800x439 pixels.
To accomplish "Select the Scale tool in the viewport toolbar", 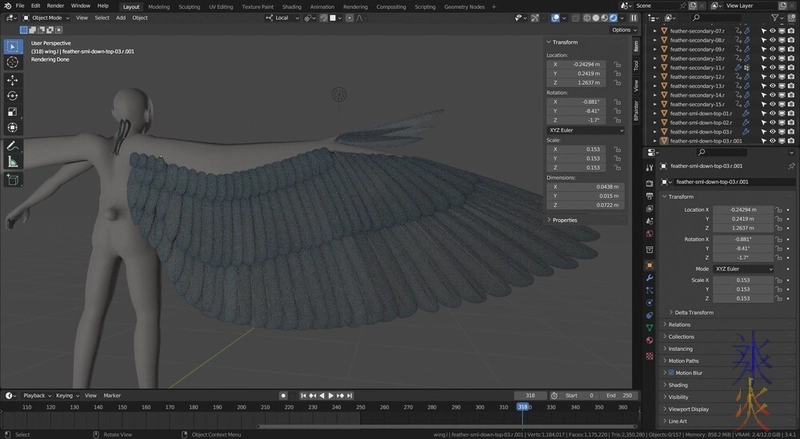I will 12,112.
